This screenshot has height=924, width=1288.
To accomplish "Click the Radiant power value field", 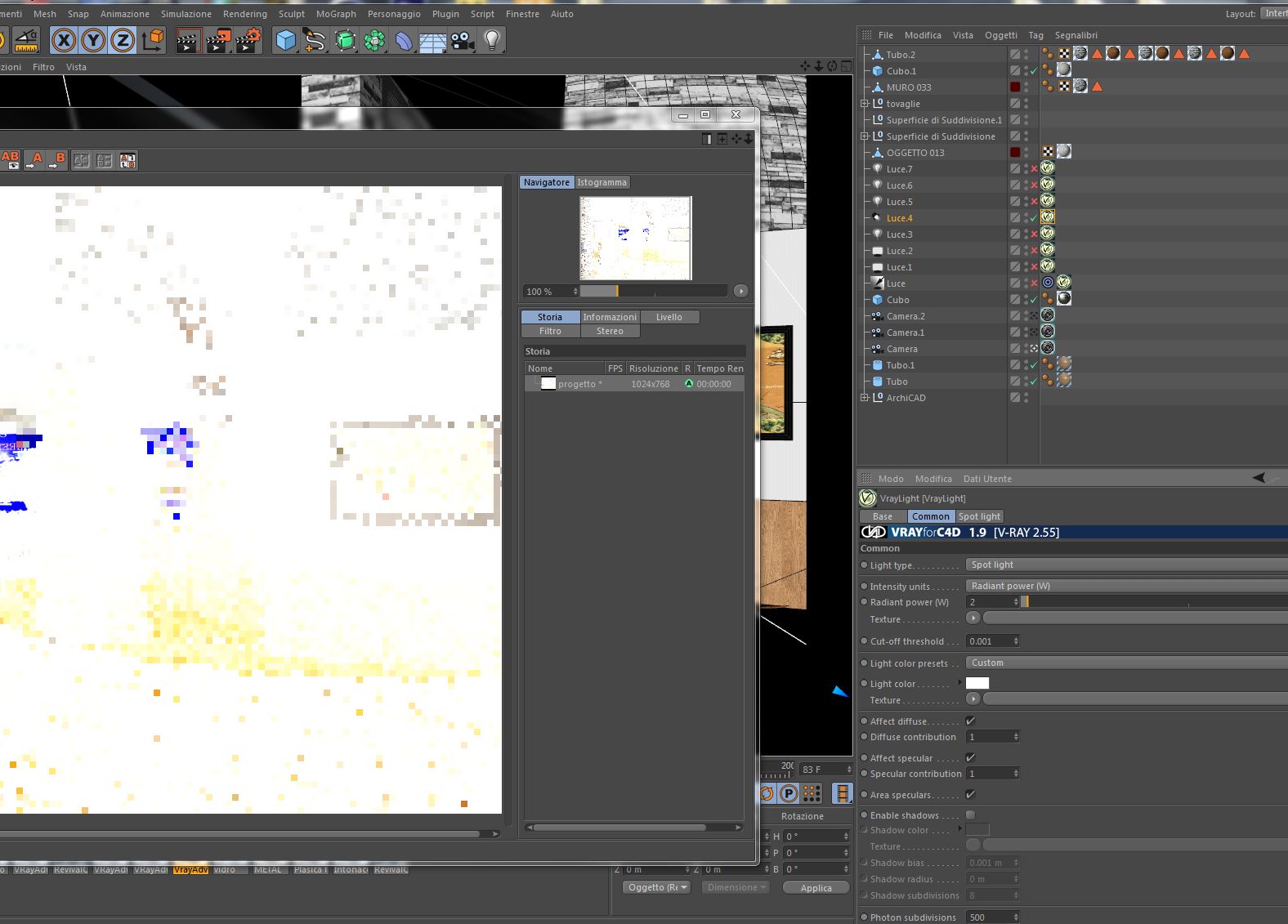I will pyautogui.click(x=993, y=601).
